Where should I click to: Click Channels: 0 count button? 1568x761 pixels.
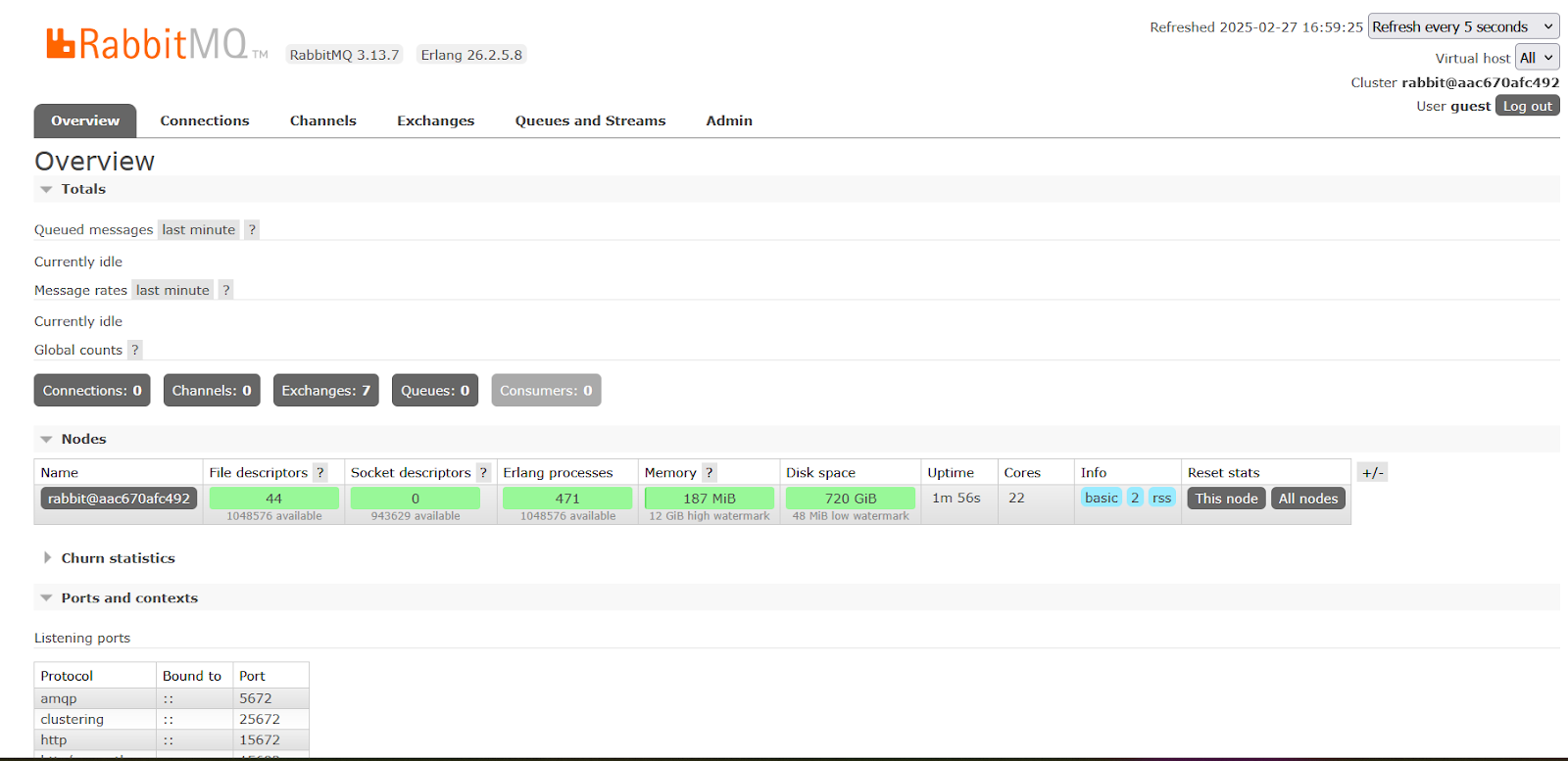pos(212,390)
